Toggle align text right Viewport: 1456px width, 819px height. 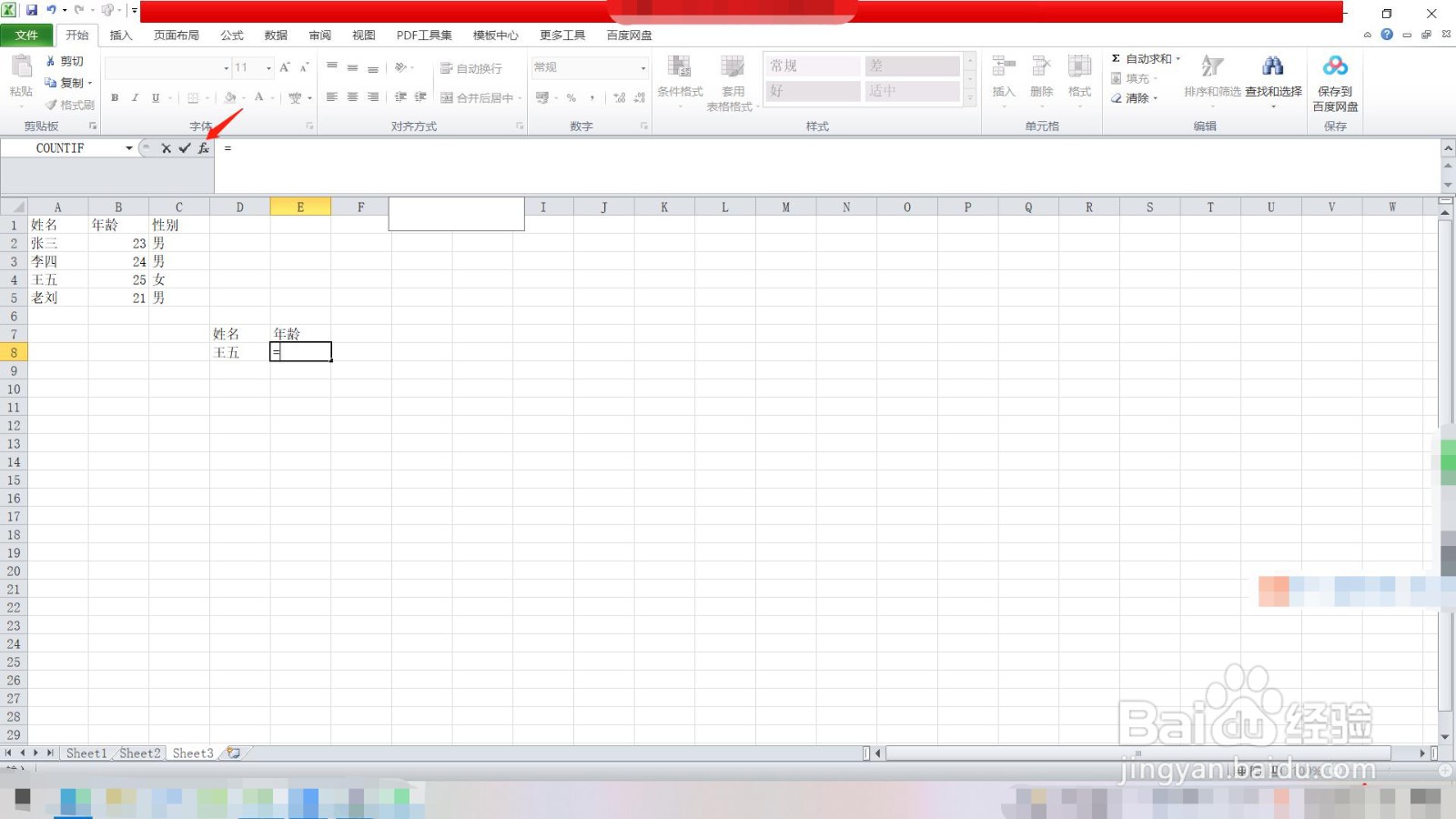click(x=373, y=96)
